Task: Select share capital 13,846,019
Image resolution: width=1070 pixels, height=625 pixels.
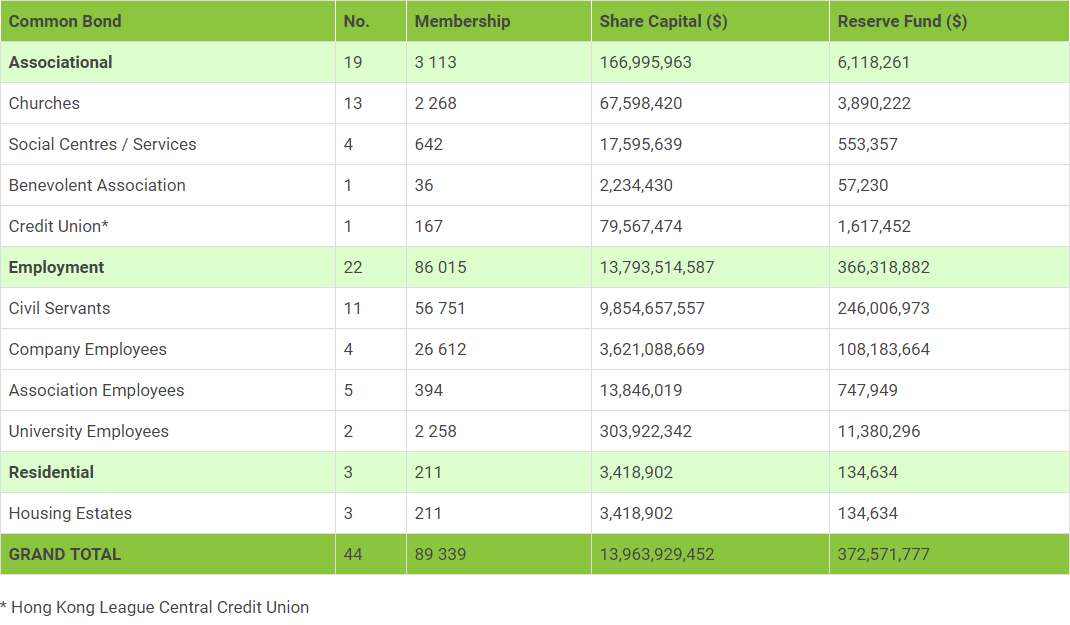Action: (641, 390)
